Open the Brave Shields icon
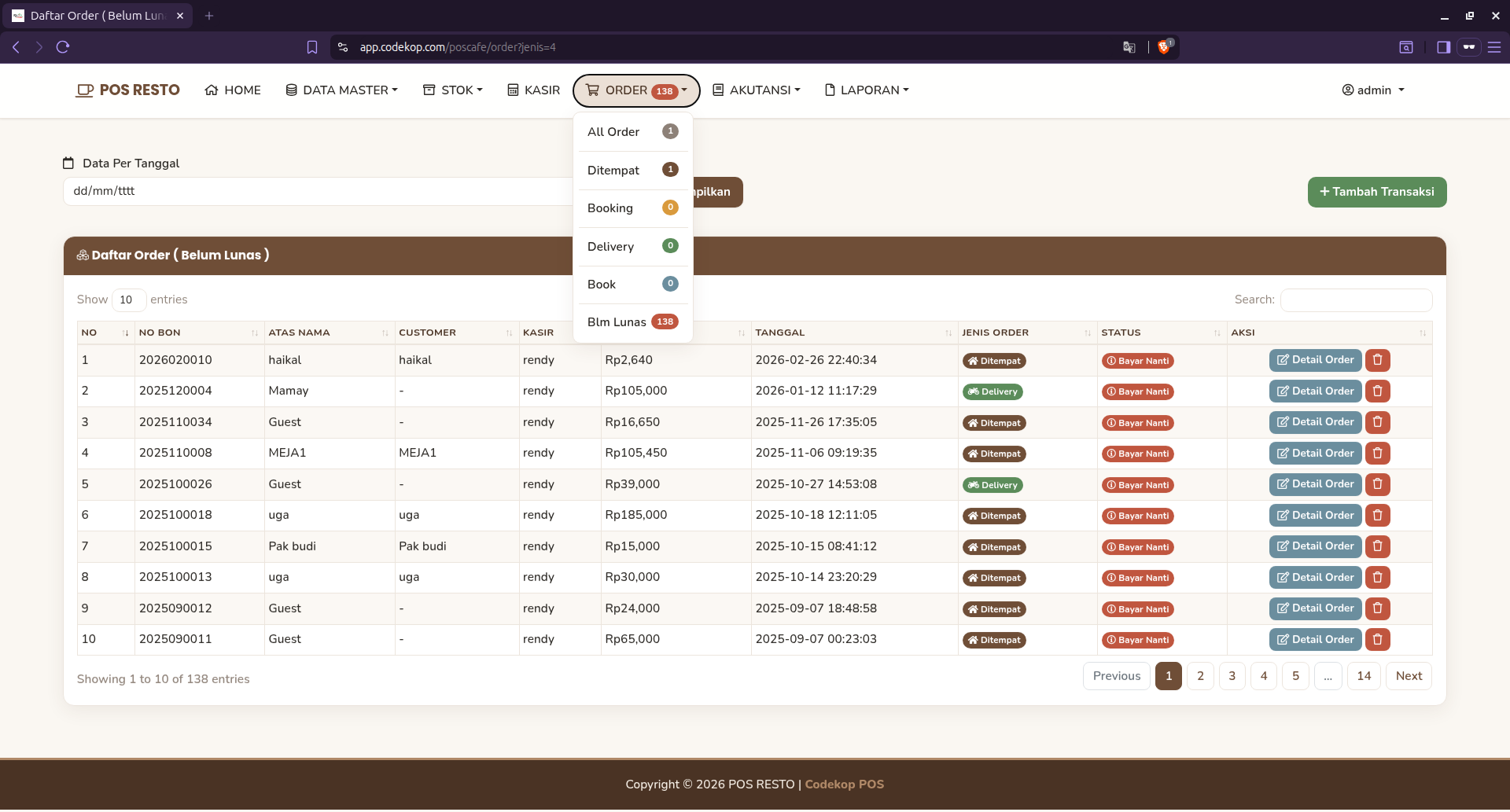Screen dimensions: 1510x812 (x=1164, y=47)
